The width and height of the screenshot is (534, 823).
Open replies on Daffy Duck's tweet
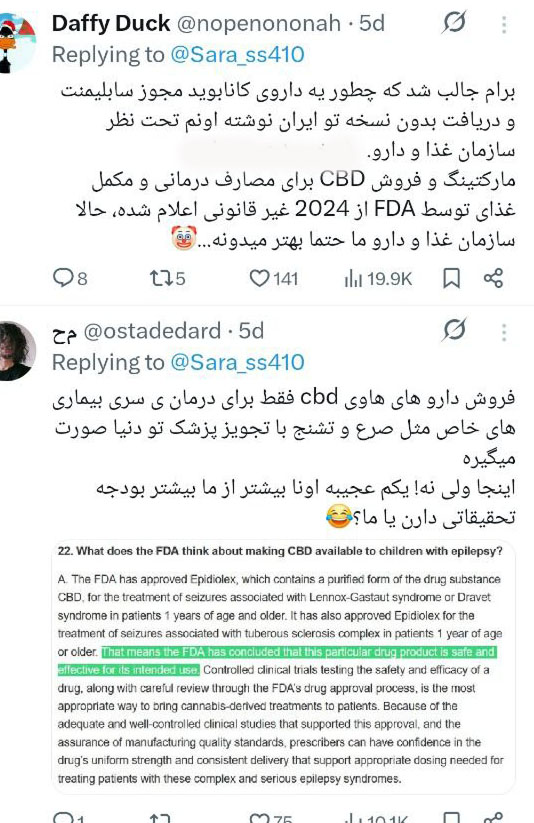(x=70, y=278)
